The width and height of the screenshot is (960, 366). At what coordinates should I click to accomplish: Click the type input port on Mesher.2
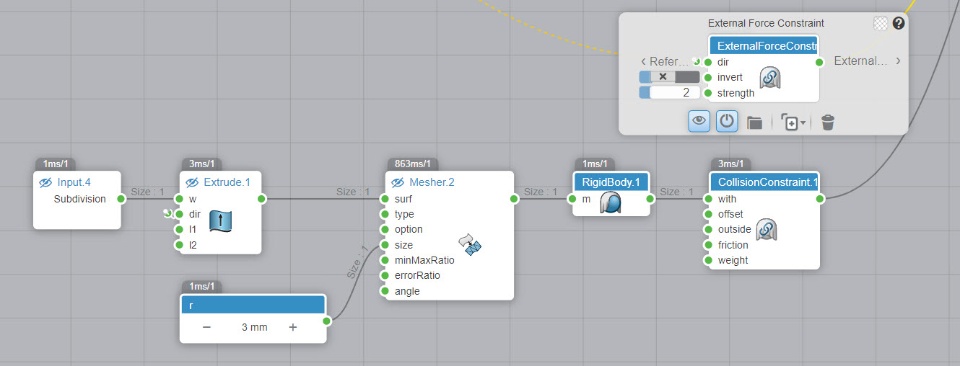pos(384,214)
